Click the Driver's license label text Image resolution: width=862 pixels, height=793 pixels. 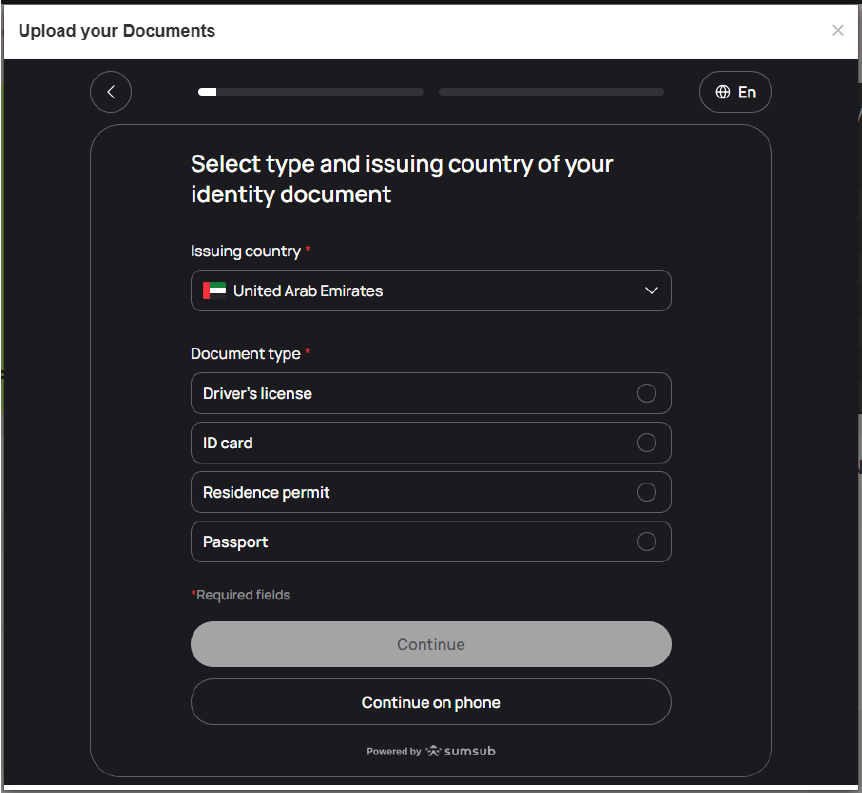point(257,394)
